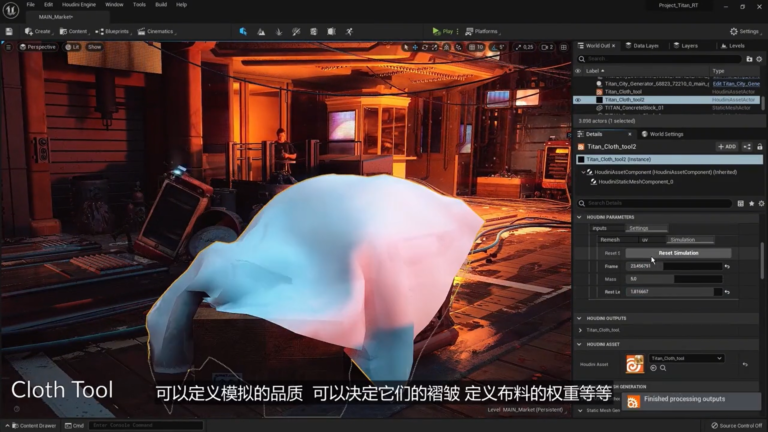768x432 pixels.
Task: Select the Animation mode icon
Action: click(x=349, y=31)
